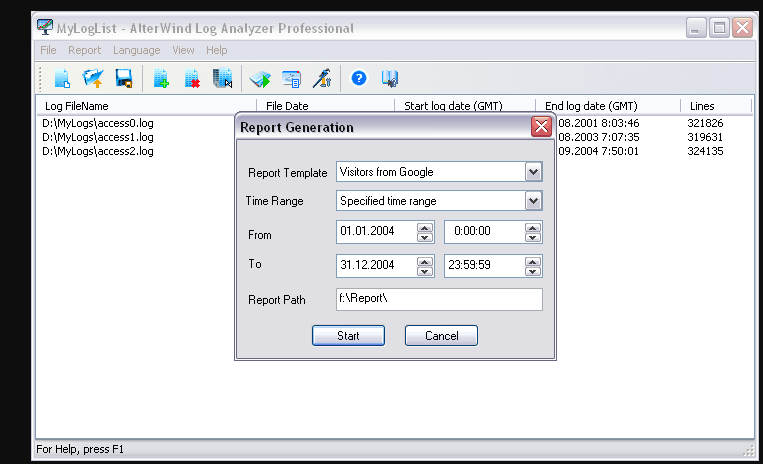Click the Cancel button

pos(441,336)
